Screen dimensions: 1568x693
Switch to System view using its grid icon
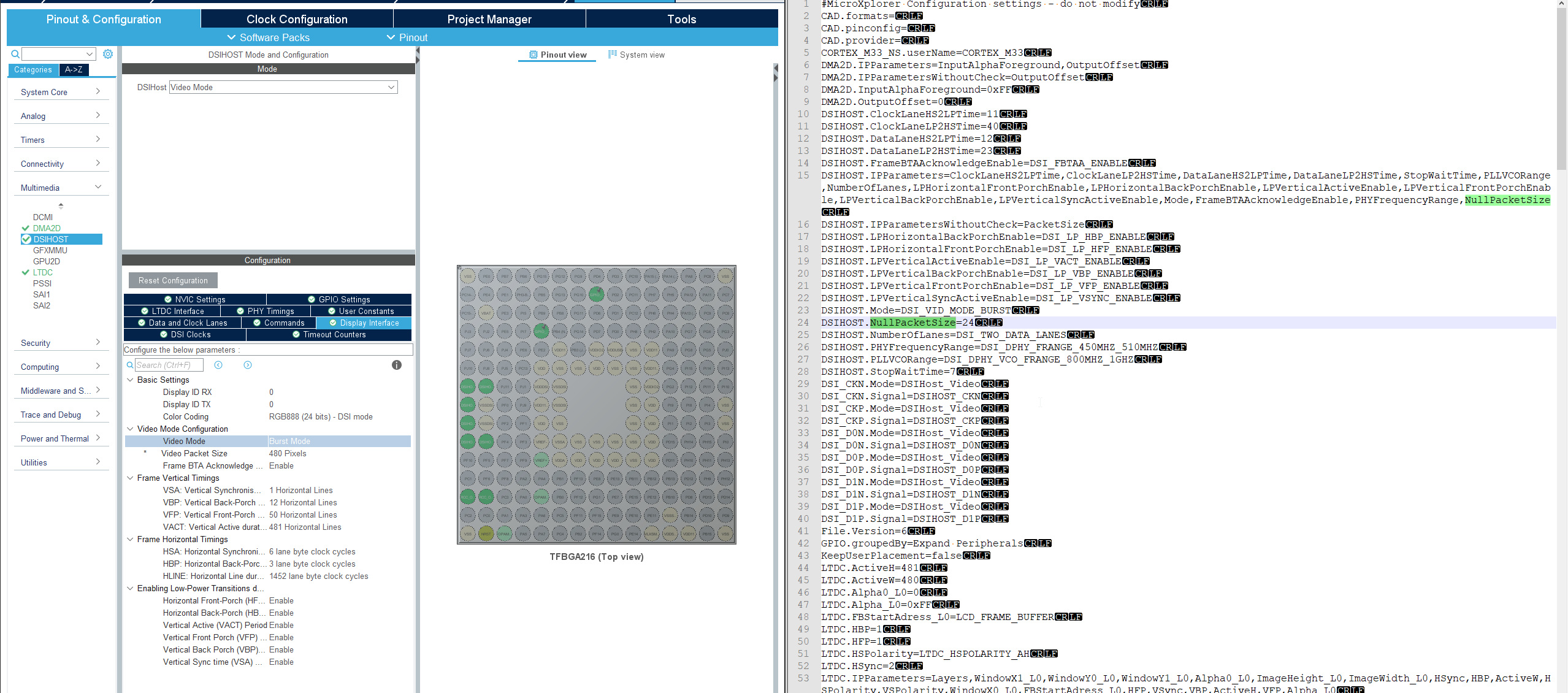click(x=611, y=55)
